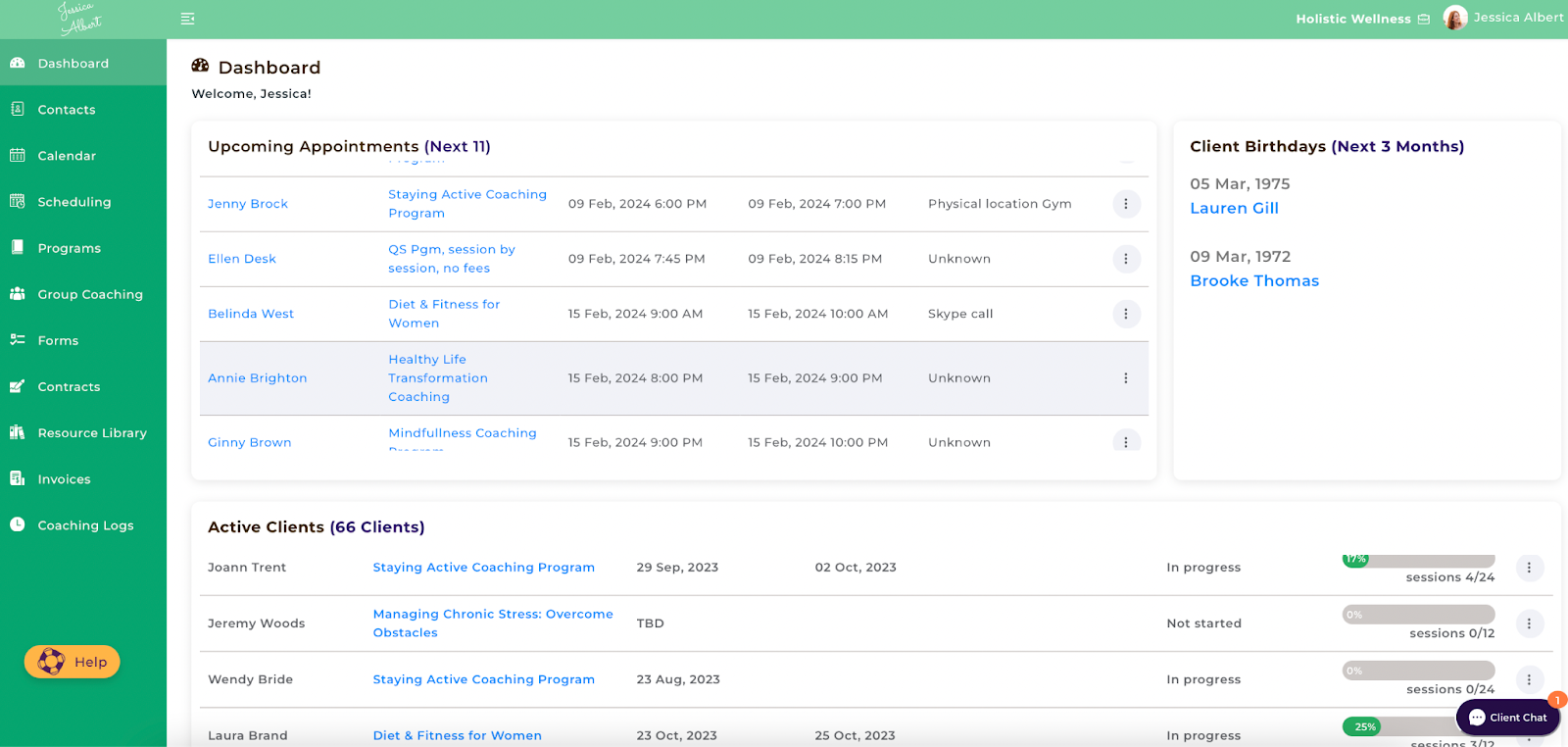Image resolution: width=1568 pixels, height=747 pixels.
Task: Click the Group Coaching people icon
Action: coord(17,293)
